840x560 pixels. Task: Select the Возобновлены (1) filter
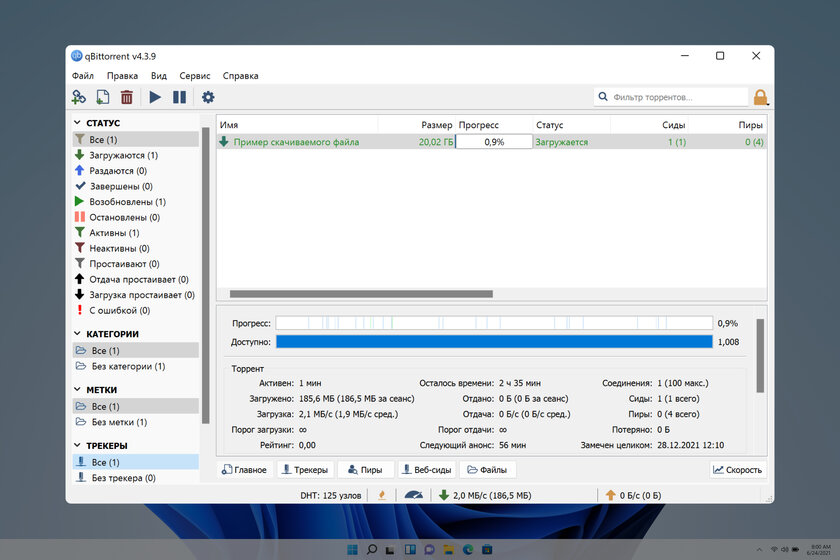coord(136,201)
